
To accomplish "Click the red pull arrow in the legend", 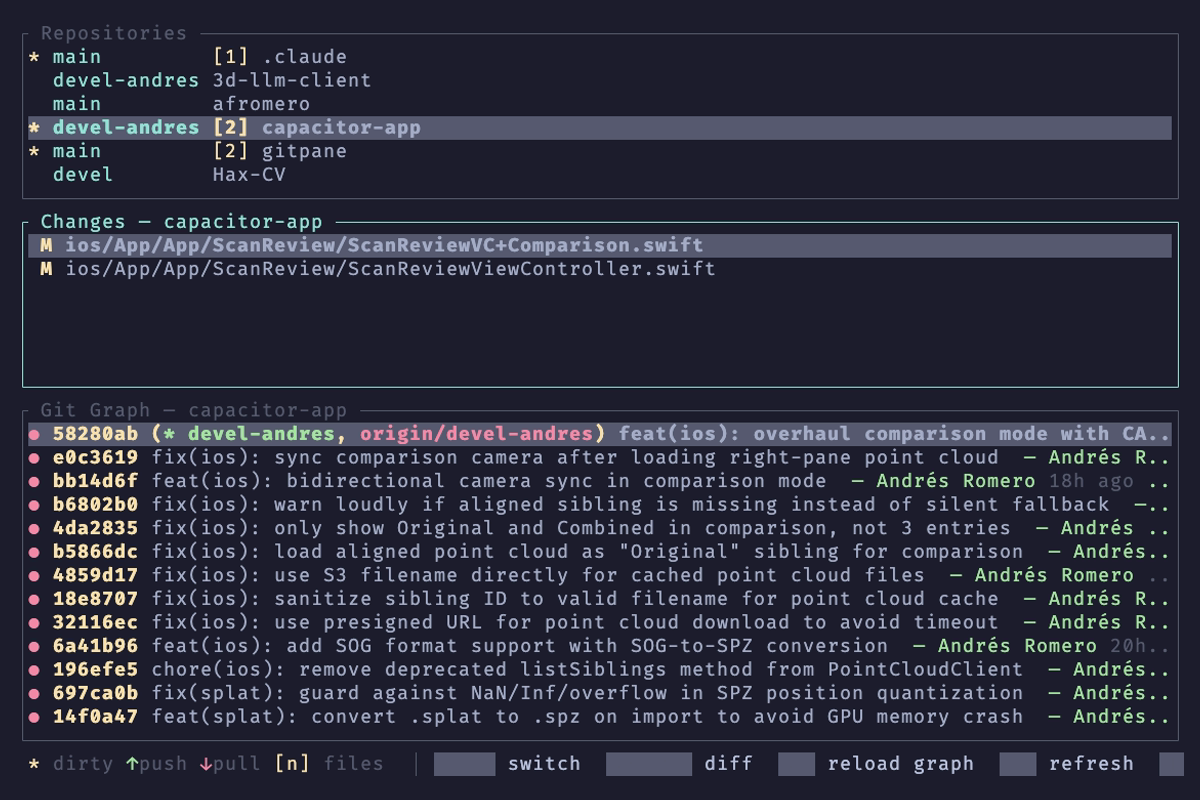I will [205, 764].
